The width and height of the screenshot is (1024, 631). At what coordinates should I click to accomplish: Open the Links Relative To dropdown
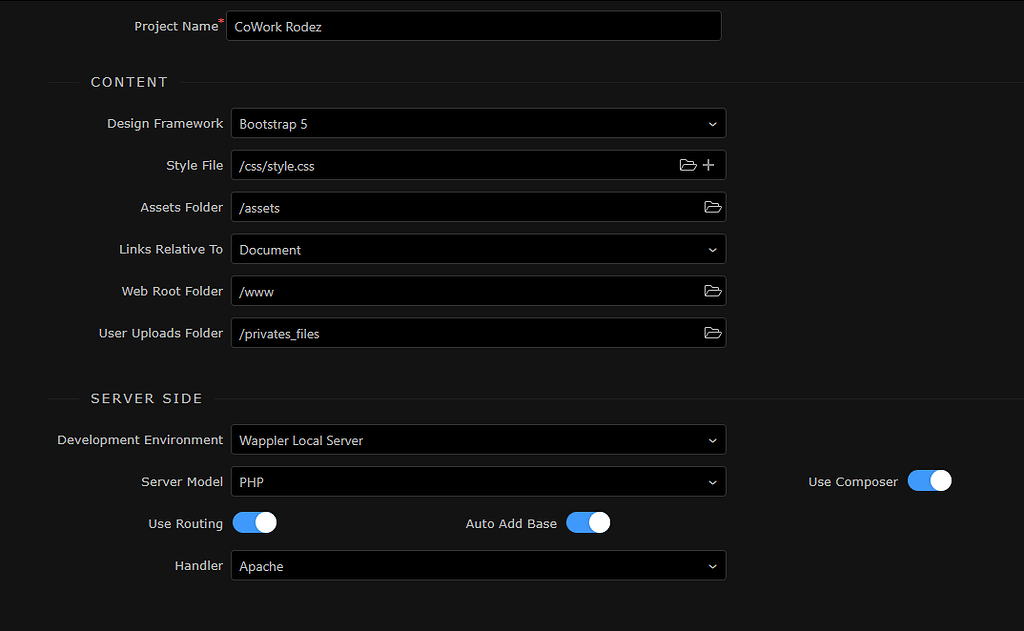pyautogui.click(x=478, y=249)
